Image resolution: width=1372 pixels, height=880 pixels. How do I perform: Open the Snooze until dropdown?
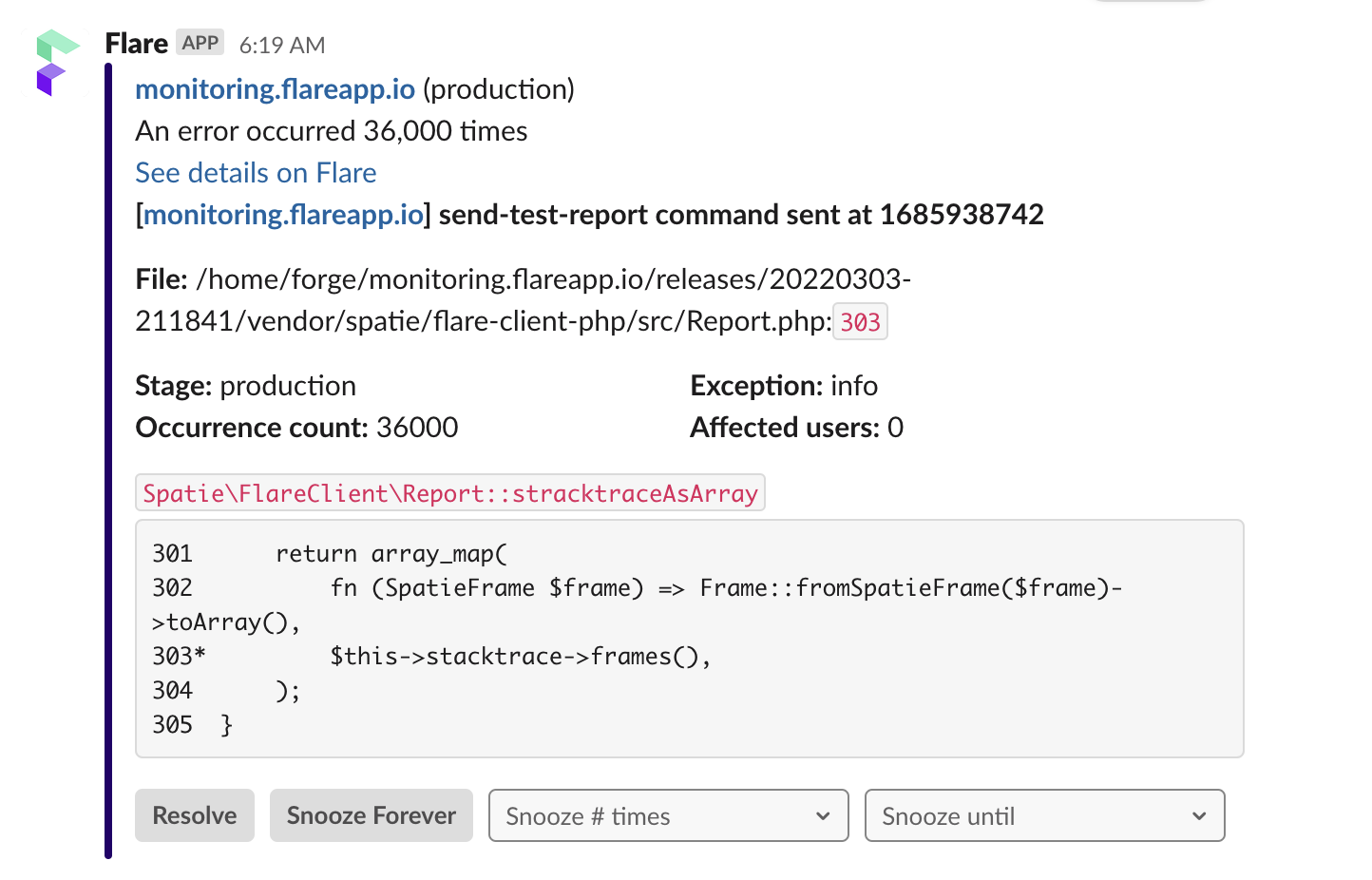tap(1043, 815)
